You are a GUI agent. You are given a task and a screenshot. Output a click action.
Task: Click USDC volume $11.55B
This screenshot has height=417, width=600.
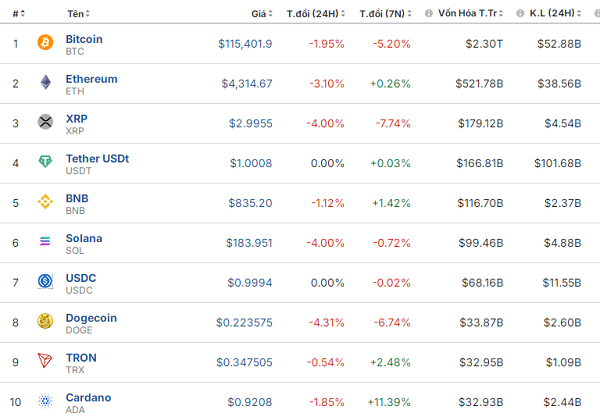pos(562,283)
